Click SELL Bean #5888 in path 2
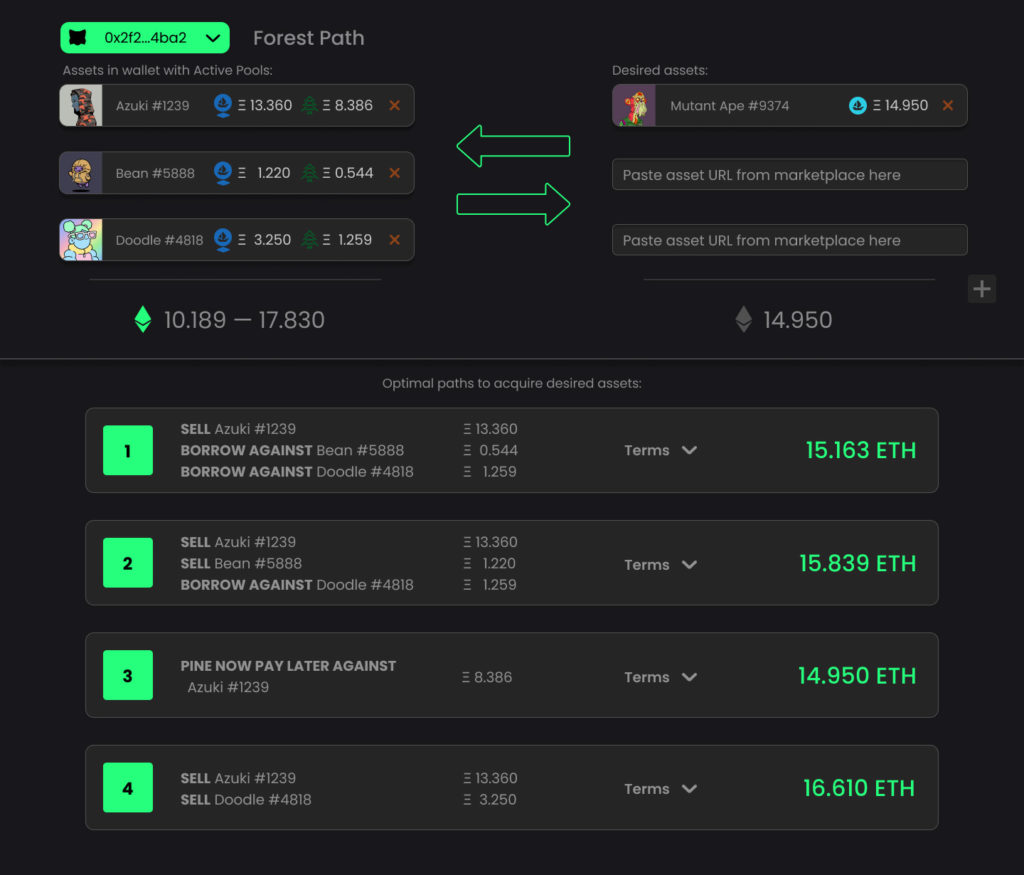 (x=241, y=563)
